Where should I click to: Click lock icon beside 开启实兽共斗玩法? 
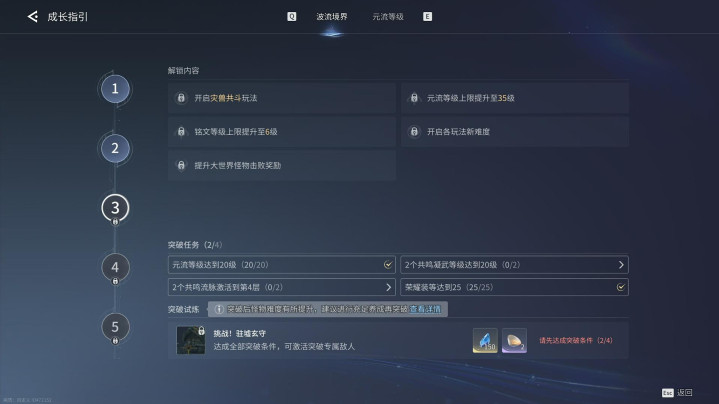point(181,98)
